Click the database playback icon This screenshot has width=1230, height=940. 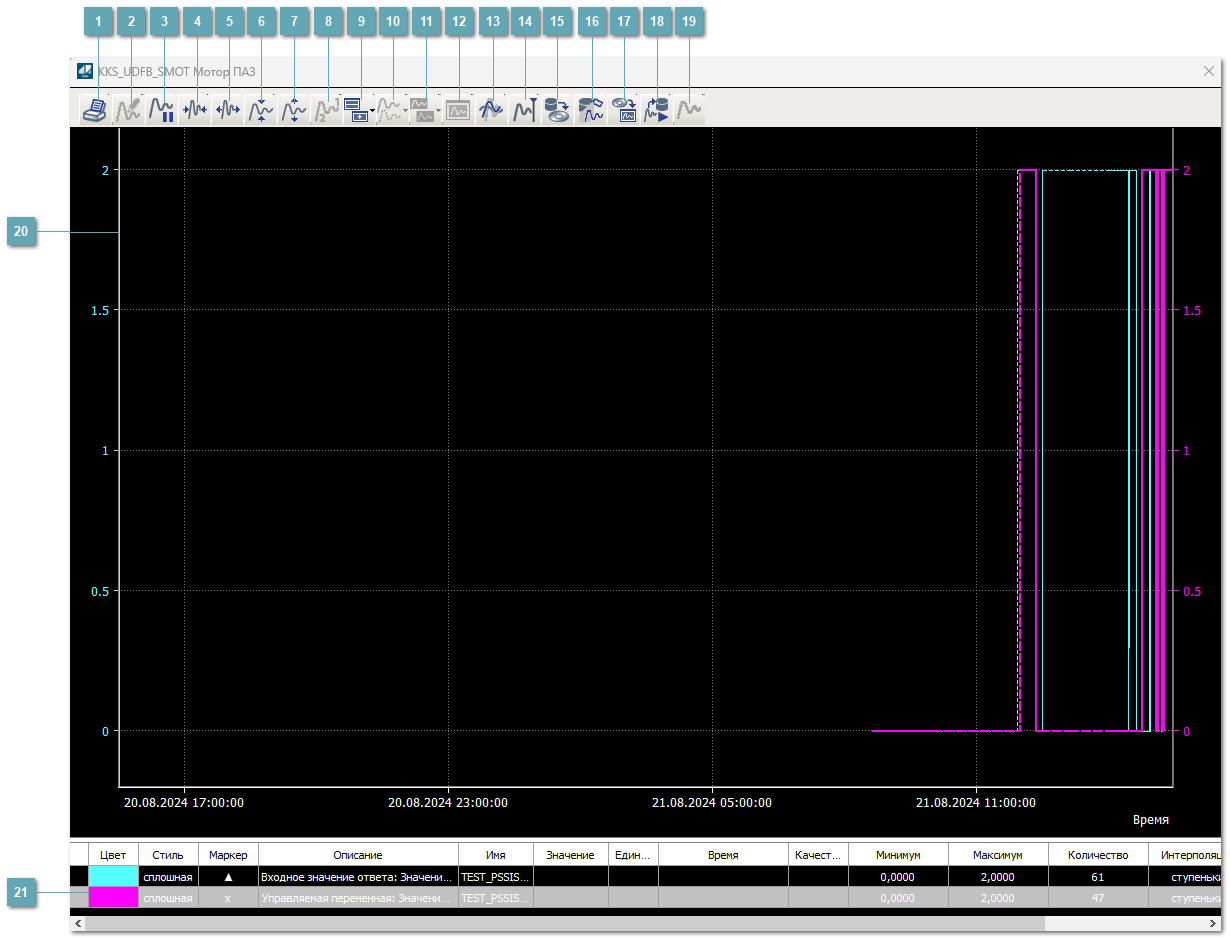[656, 110]
